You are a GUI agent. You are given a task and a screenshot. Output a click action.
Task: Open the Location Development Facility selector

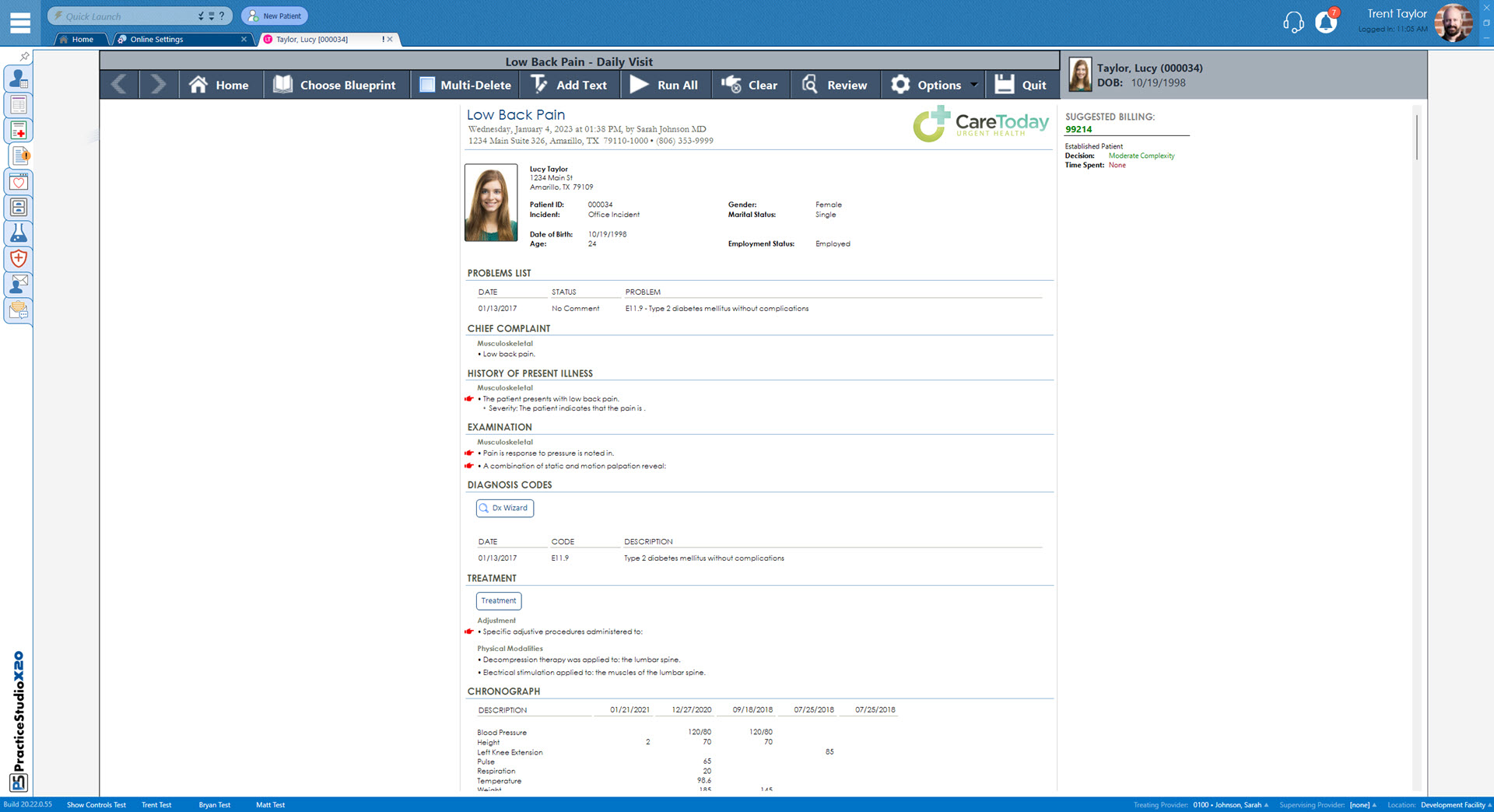point(1455,805)
